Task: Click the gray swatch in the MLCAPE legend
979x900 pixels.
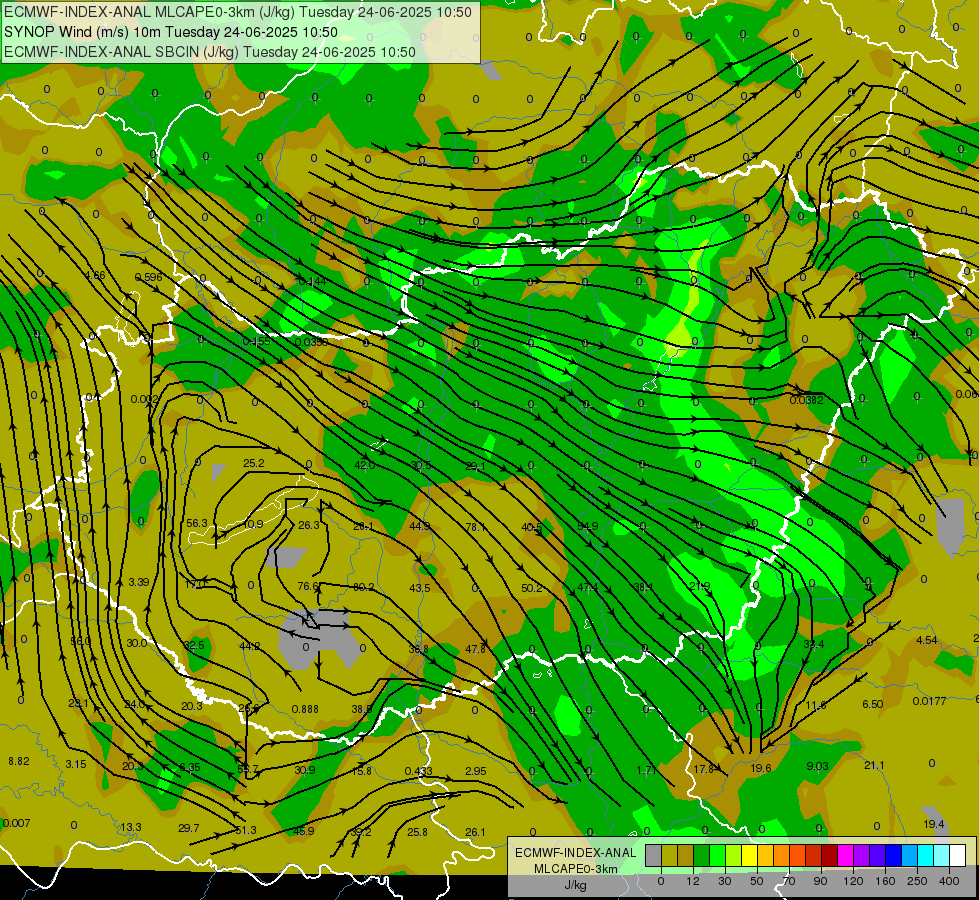Action: 653,855
